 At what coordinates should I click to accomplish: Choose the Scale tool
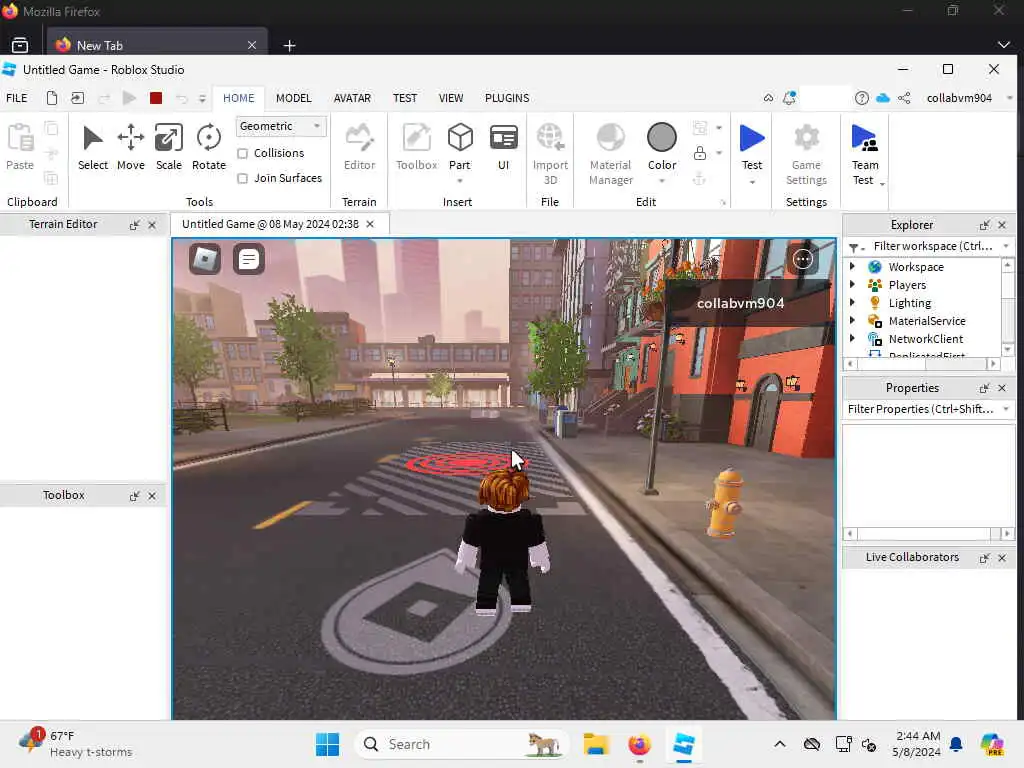pos(168,148)
